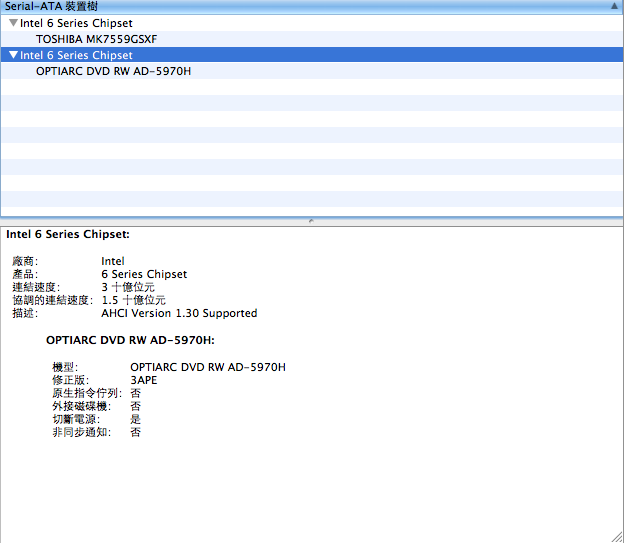Viewport: 624px width, 543px height.
Task: Click the Serial-ATA 裝置樹 column header
Action: pyautogui.click(x=312, y=6)
